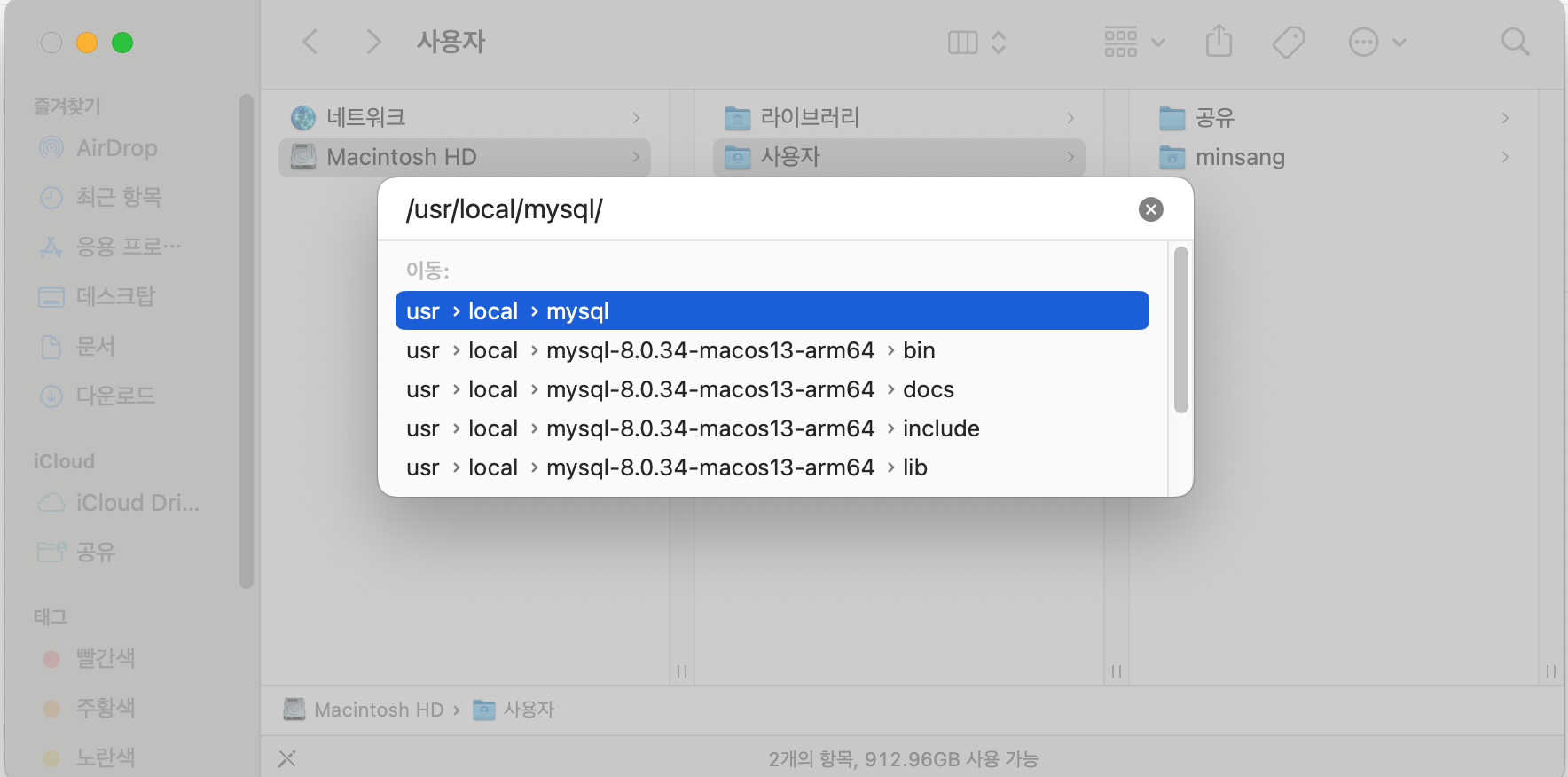
Task: Open the ellipsis action menu icon
Action: pos(1363,42)
